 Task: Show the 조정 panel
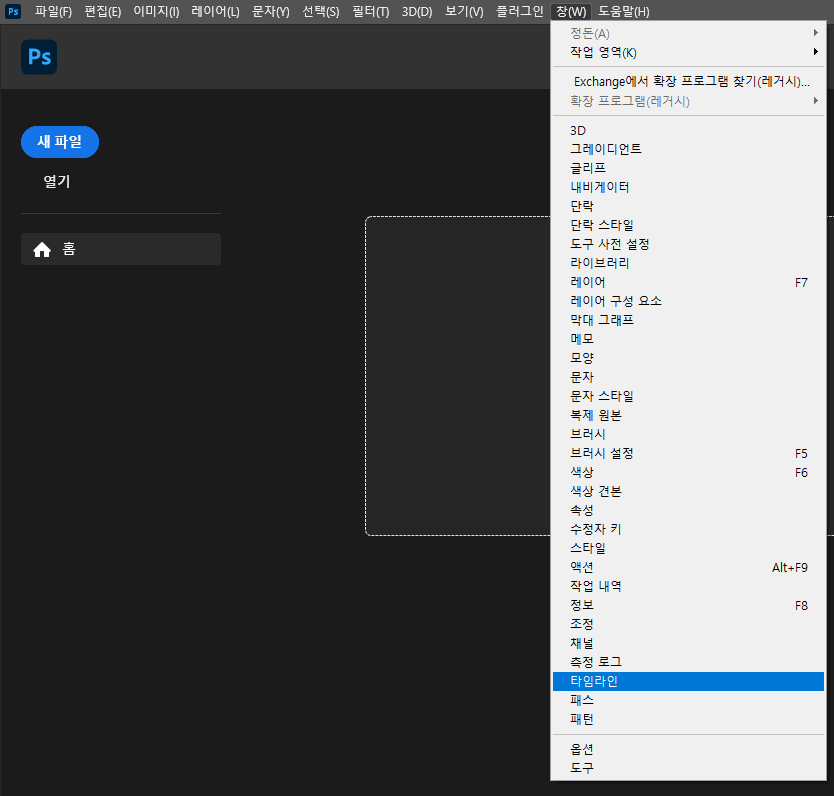click(x=688, y=624)
